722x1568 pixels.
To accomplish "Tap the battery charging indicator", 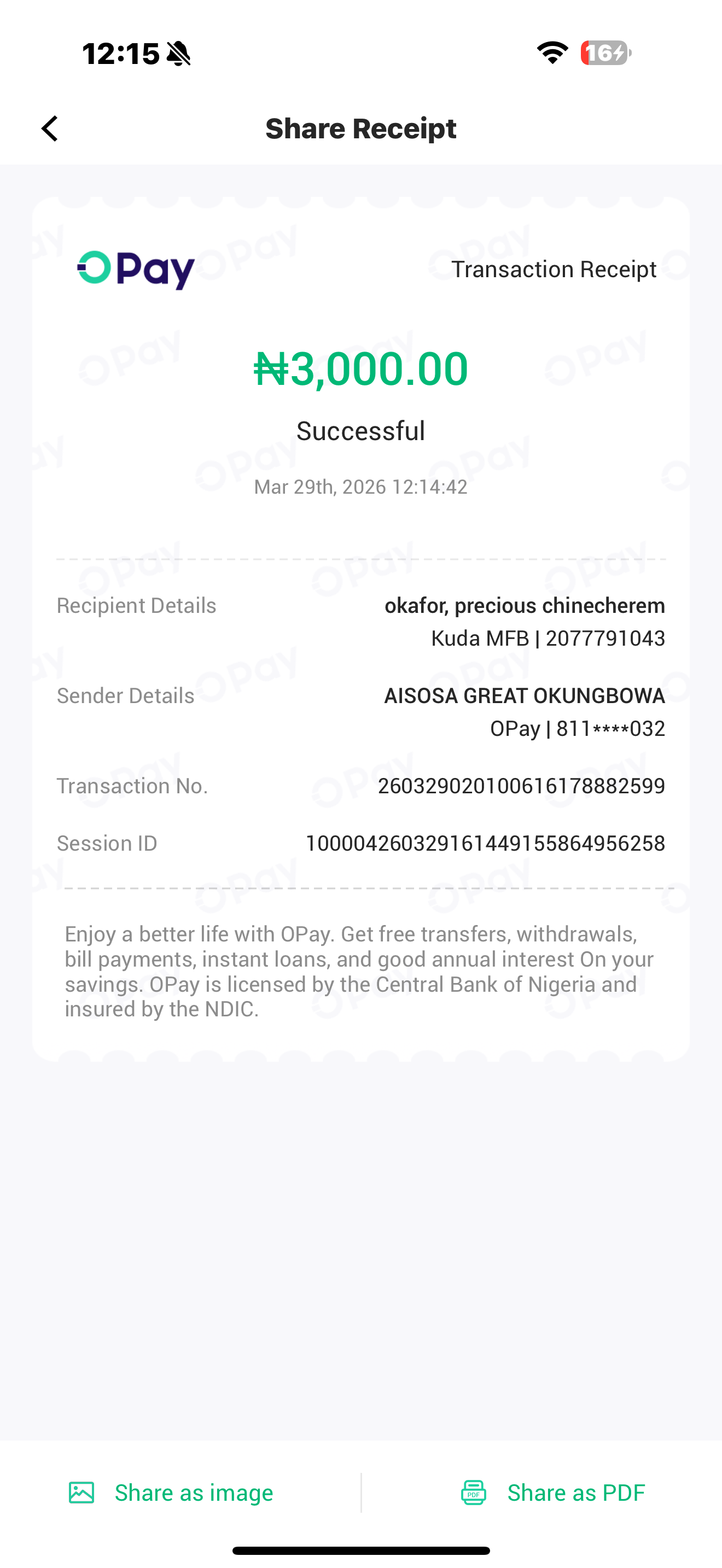I will (x=605, y=53).
